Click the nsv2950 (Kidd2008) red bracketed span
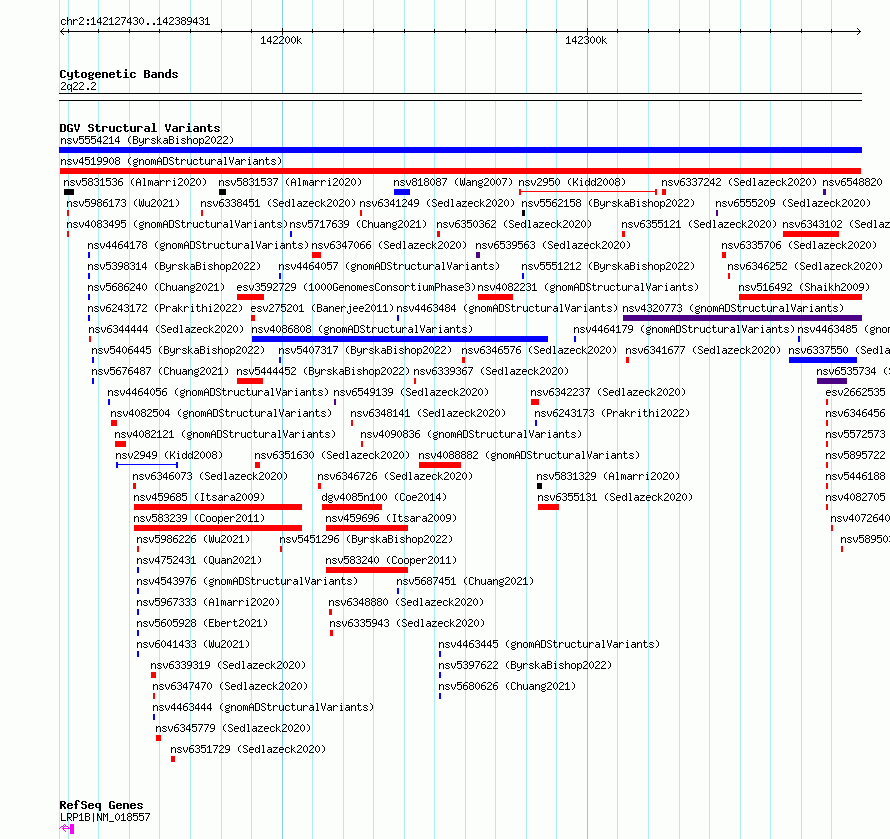Image resolution: width=890 pixels, height=839 pixels. point(588,192)
